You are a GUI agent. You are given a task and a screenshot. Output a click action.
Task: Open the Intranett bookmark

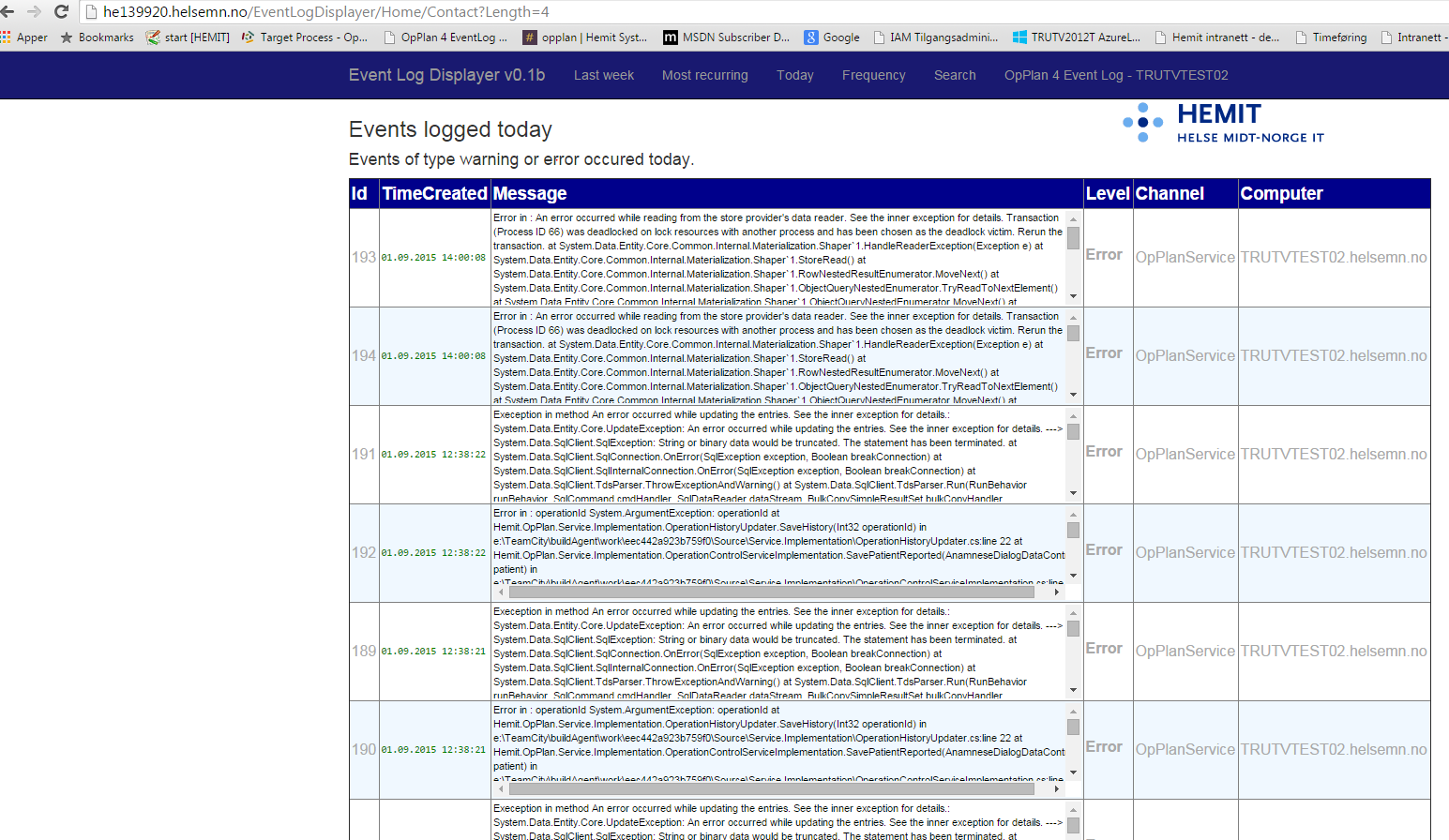pyautogui.click(x=1414, y=37)
